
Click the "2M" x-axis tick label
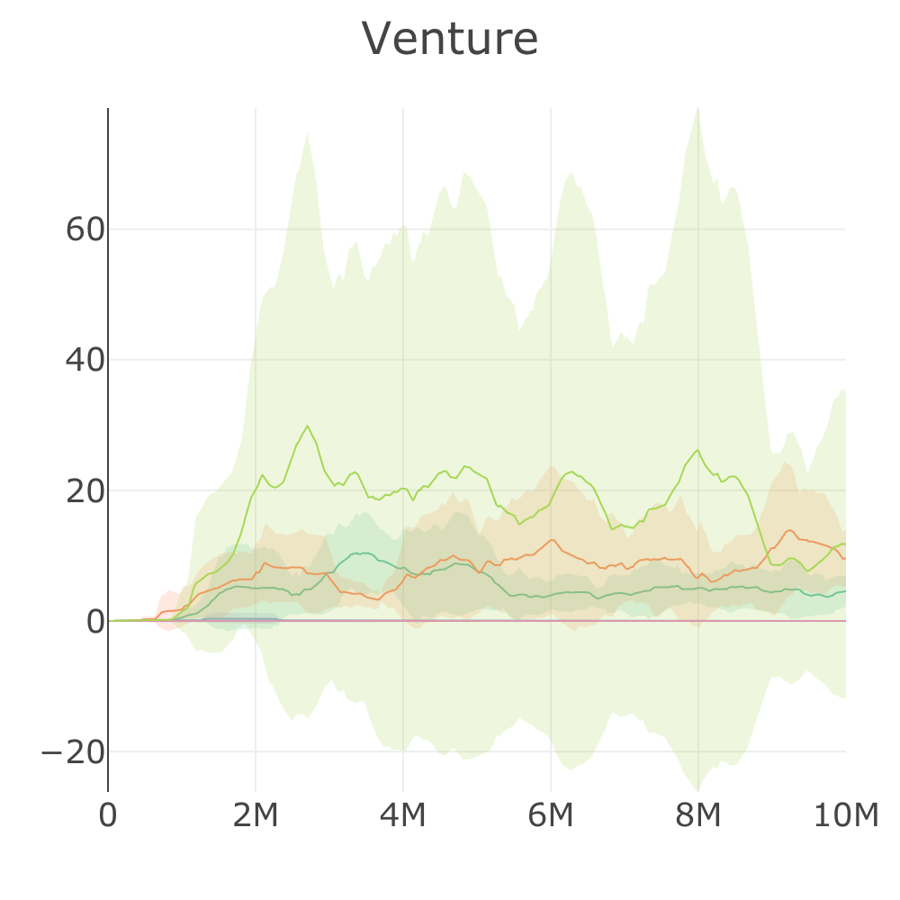pos(255,816)
